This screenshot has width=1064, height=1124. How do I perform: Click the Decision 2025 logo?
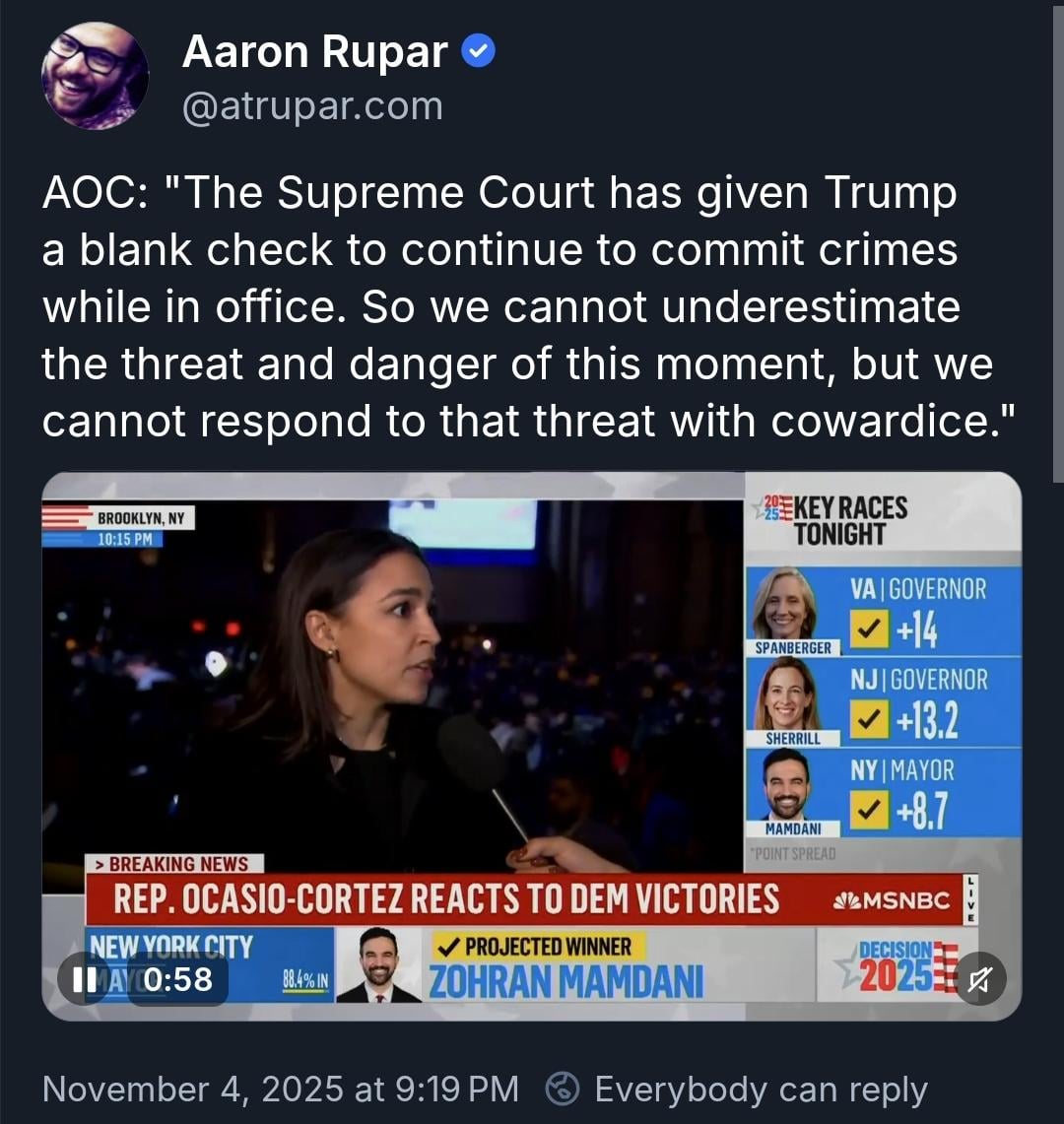coord(897,967)
